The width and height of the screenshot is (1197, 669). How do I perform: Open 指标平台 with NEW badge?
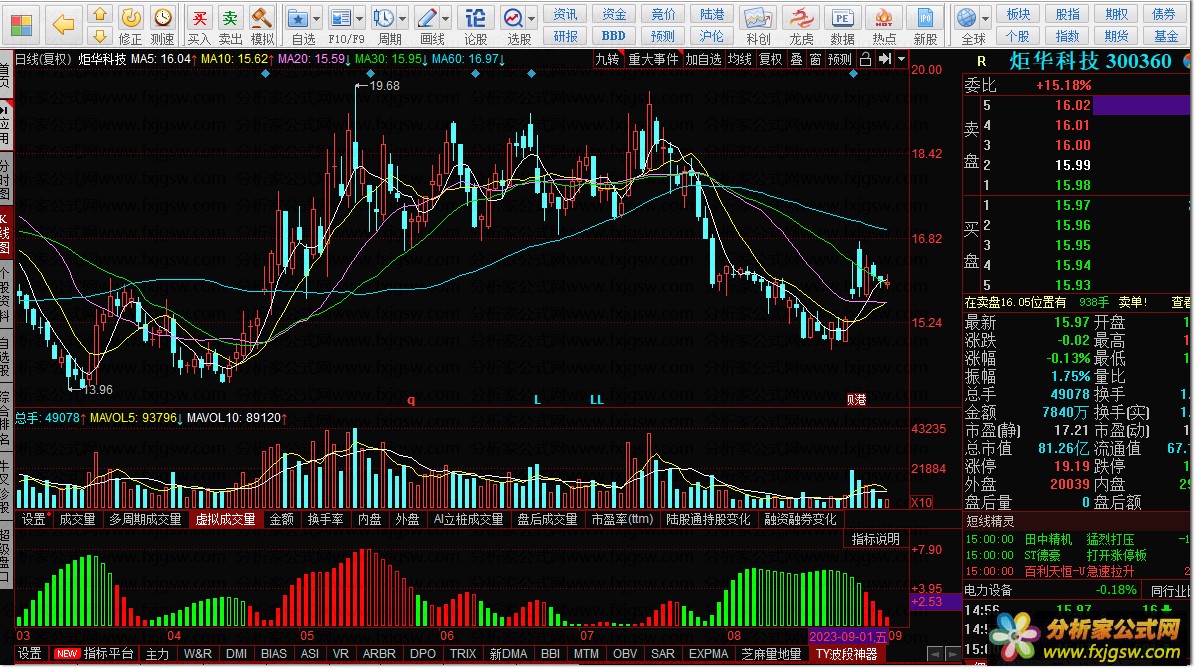pos(94,654)
